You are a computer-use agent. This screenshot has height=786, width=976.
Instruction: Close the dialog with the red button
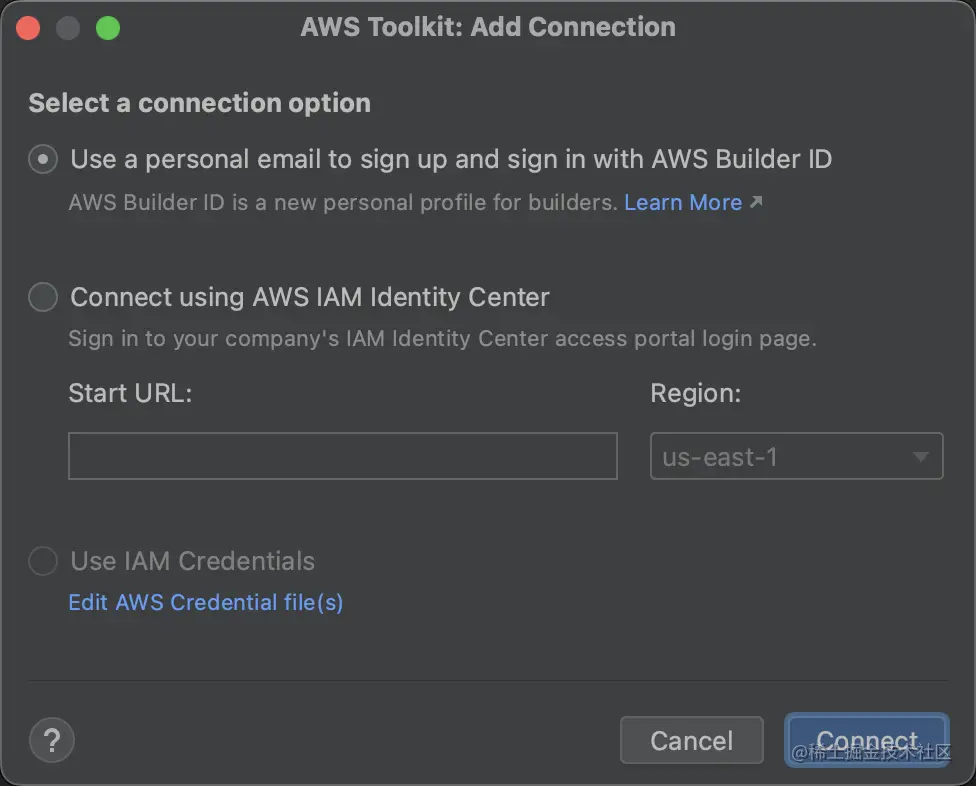point(28,28)
